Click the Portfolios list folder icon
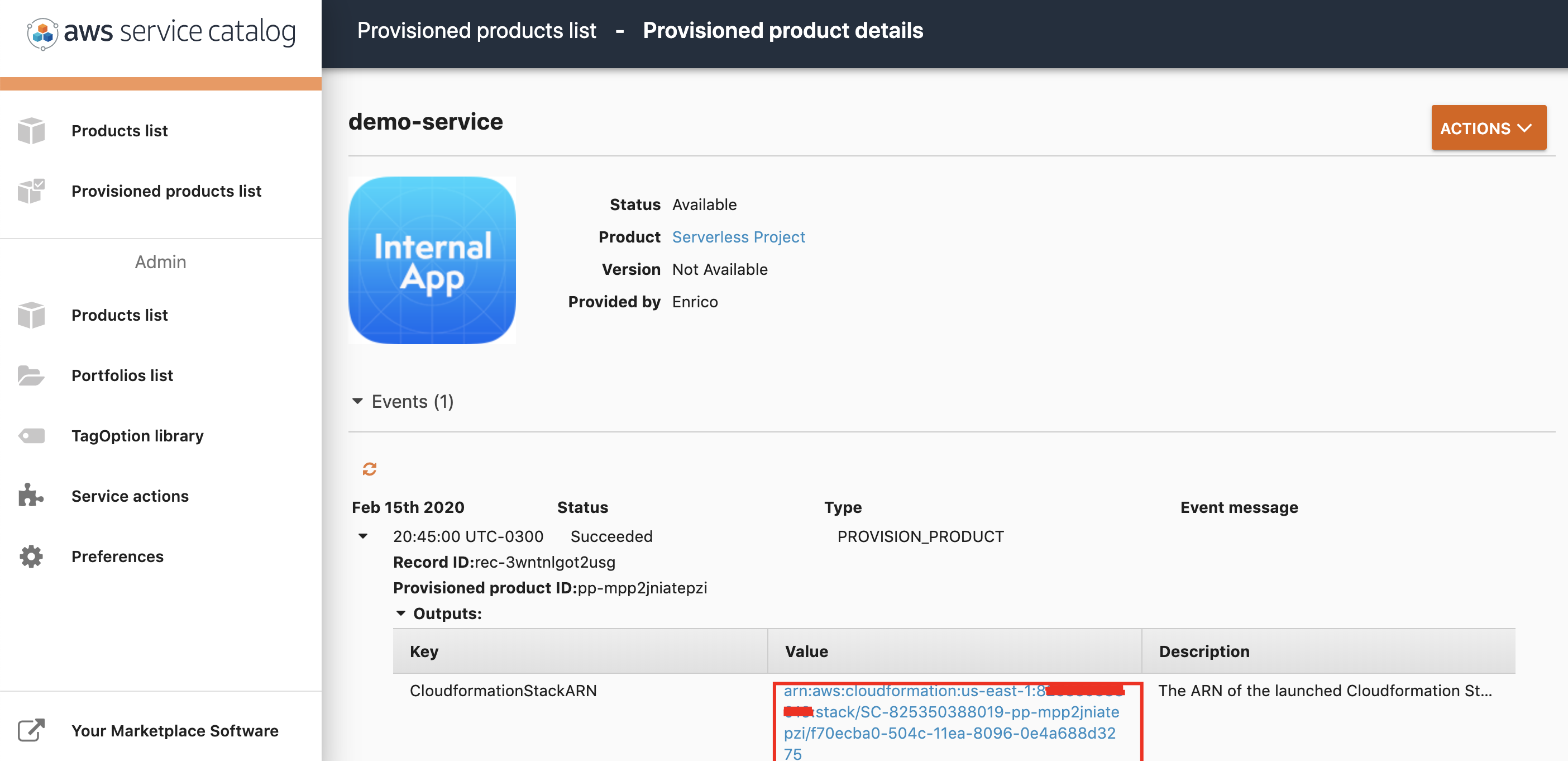 click(31, 375)
